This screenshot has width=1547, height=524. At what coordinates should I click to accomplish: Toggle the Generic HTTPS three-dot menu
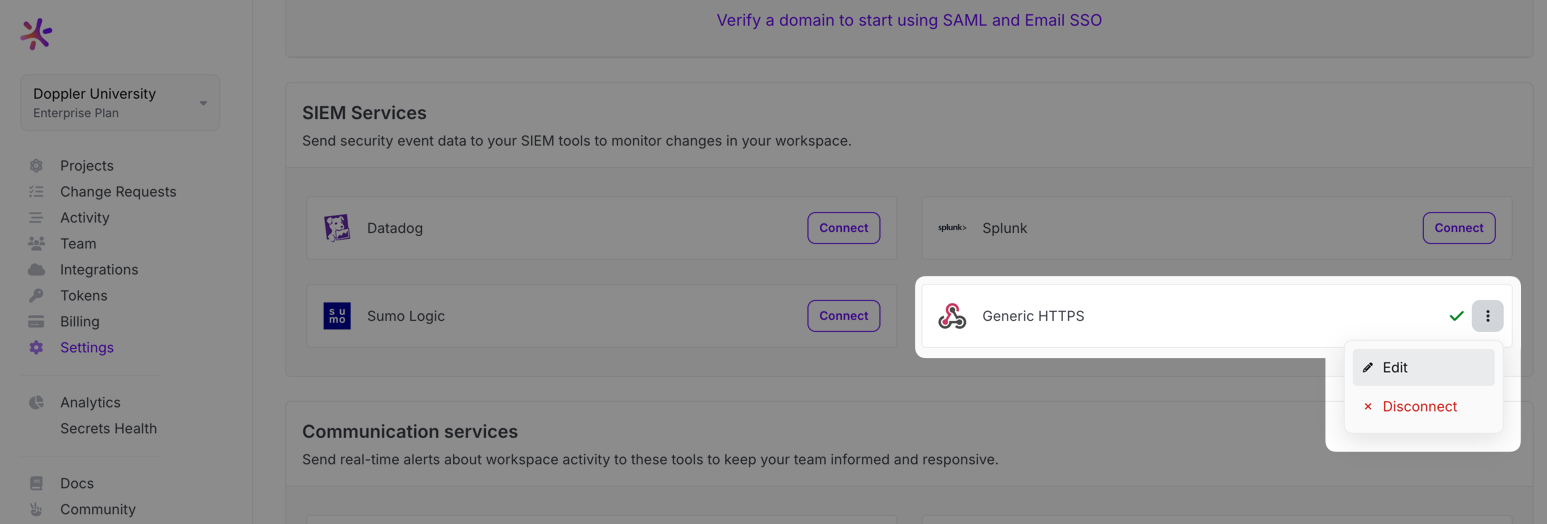point(1488,316)
